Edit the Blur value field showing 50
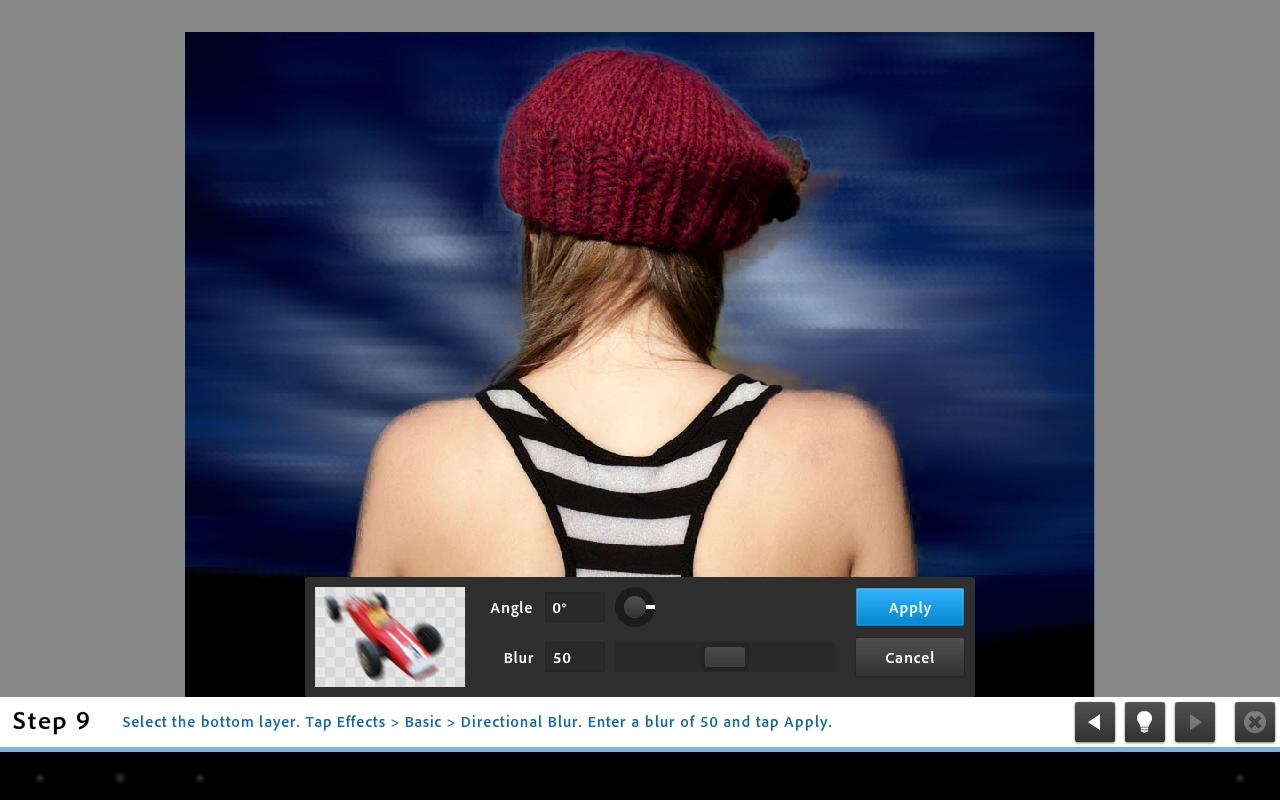This screenshot has width=1280, height=800. (x=574, y=657)
